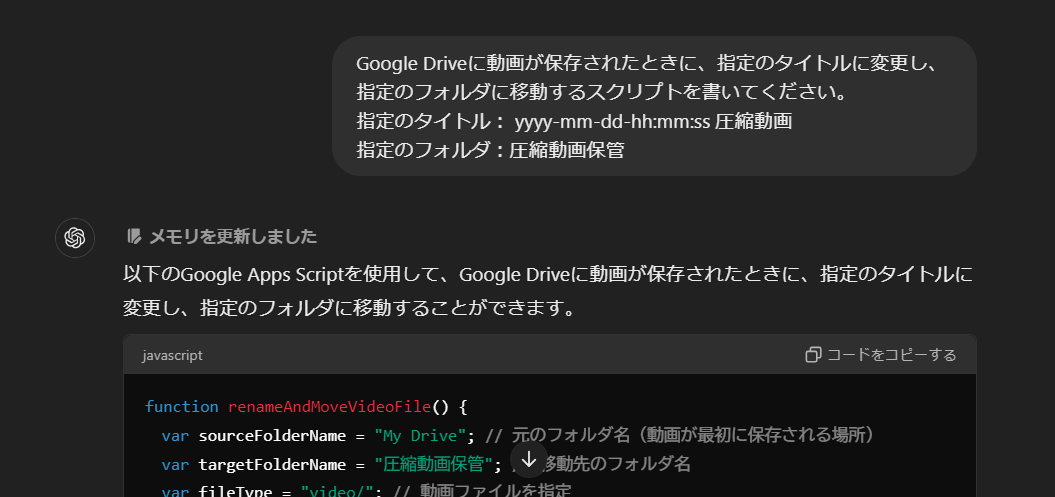1055x497 pixels.
Task: Click the copy icon in code header
Action: pos(813,355)
